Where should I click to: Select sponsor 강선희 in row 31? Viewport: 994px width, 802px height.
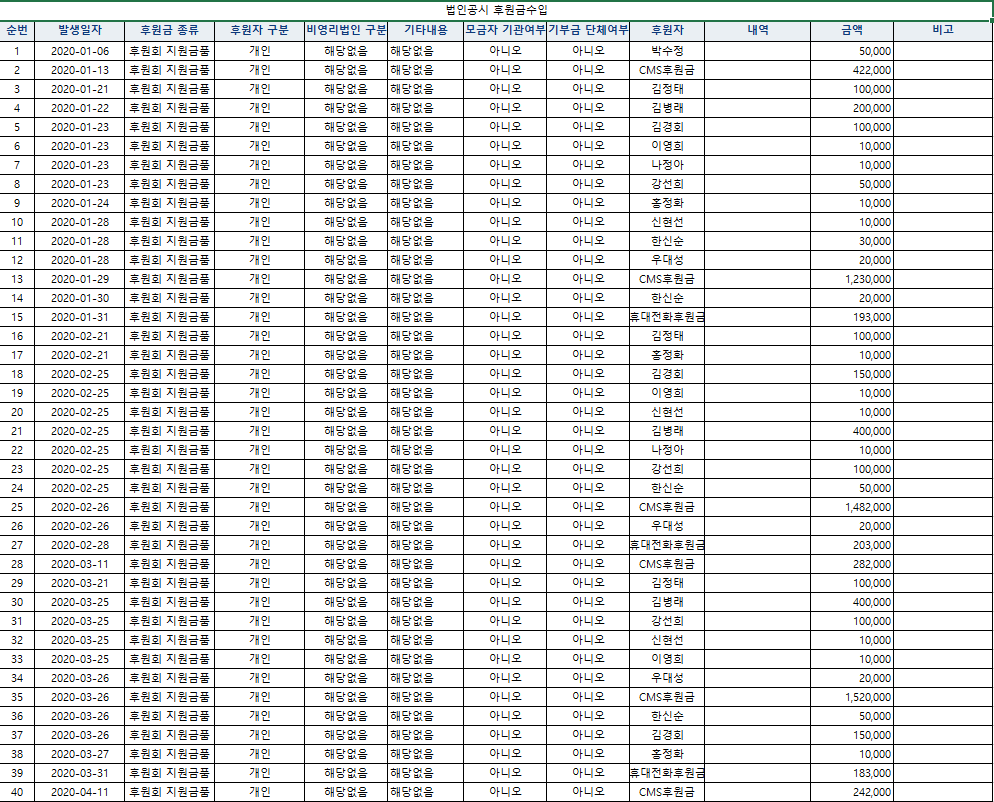(x=667, y=622)
